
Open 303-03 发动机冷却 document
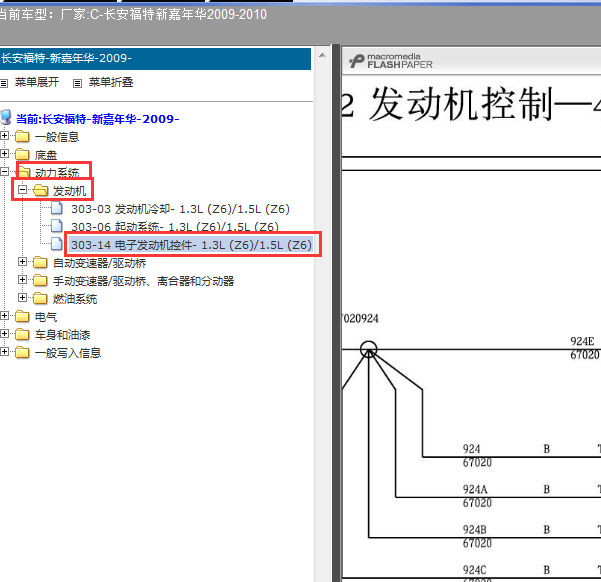click(x=180, y=209)
